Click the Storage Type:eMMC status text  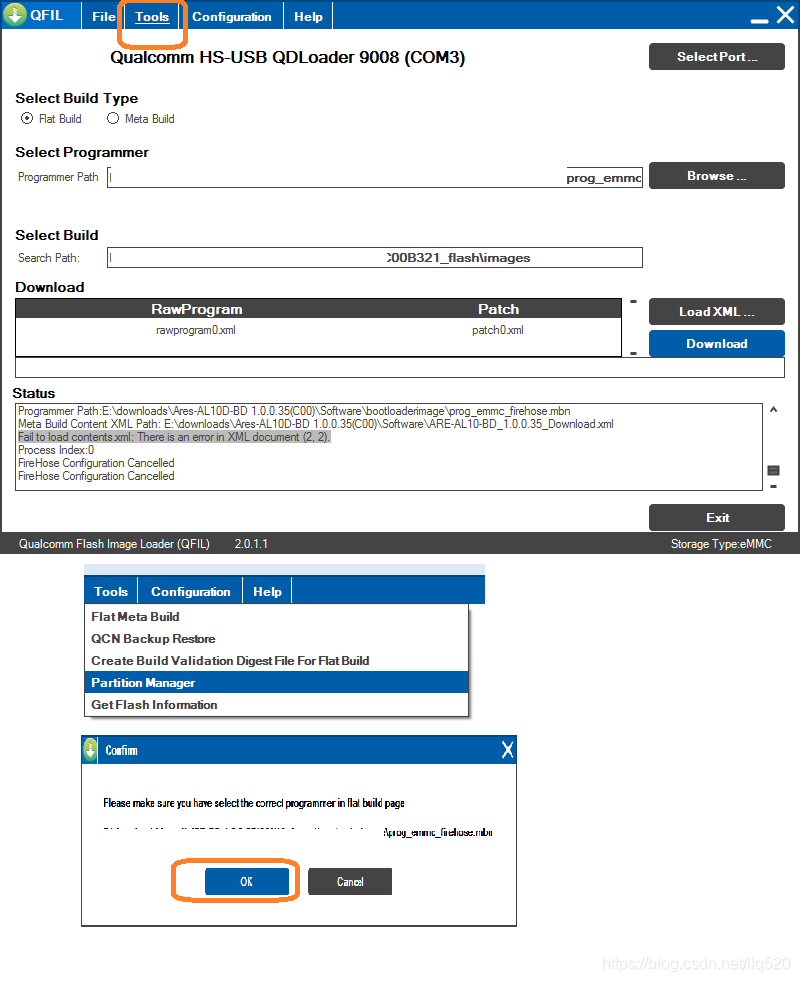721,544
